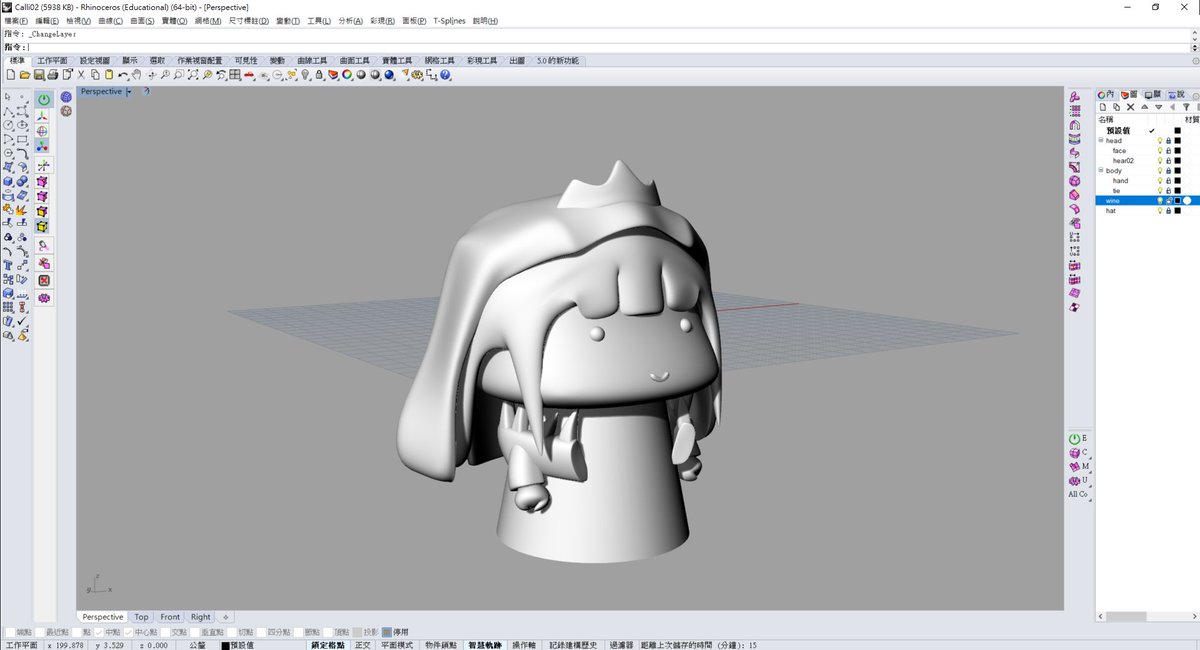The width and height of the screenshot is (1200, 650).
Task: Switch to the 曲線工具 toolbar tab
Action: tap(312, 60)
